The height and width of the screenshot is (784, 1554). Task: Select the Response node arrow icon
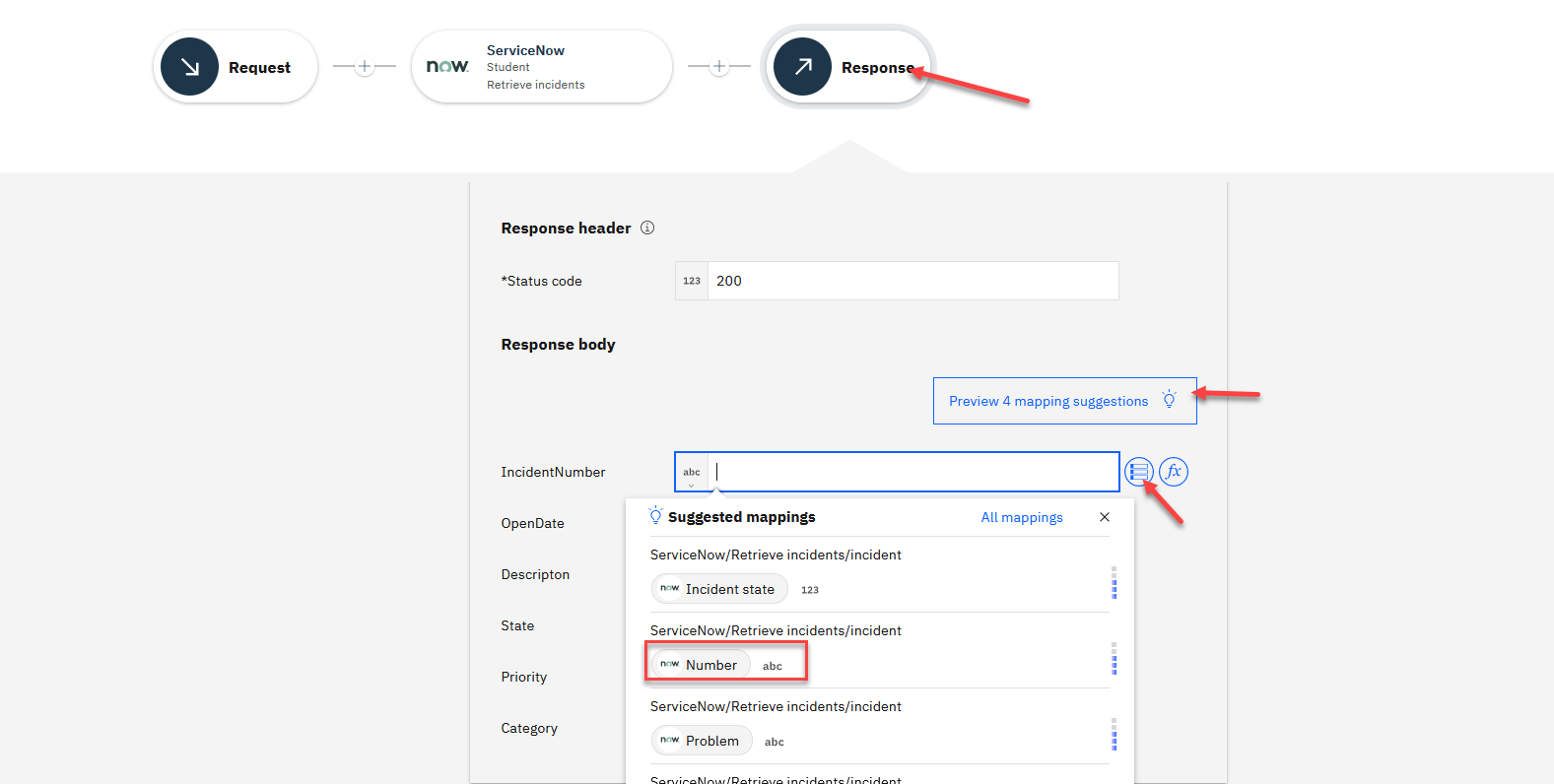tap(802, 67)
